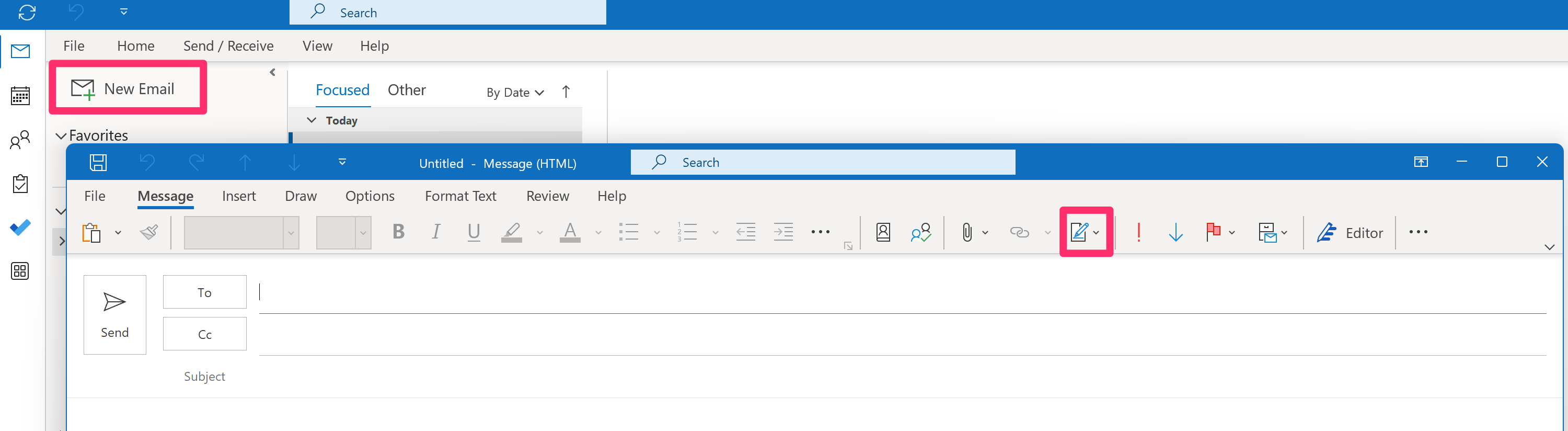Screen dimensions: 1568x431
Task: Open the Address Book
Action: 883,232
